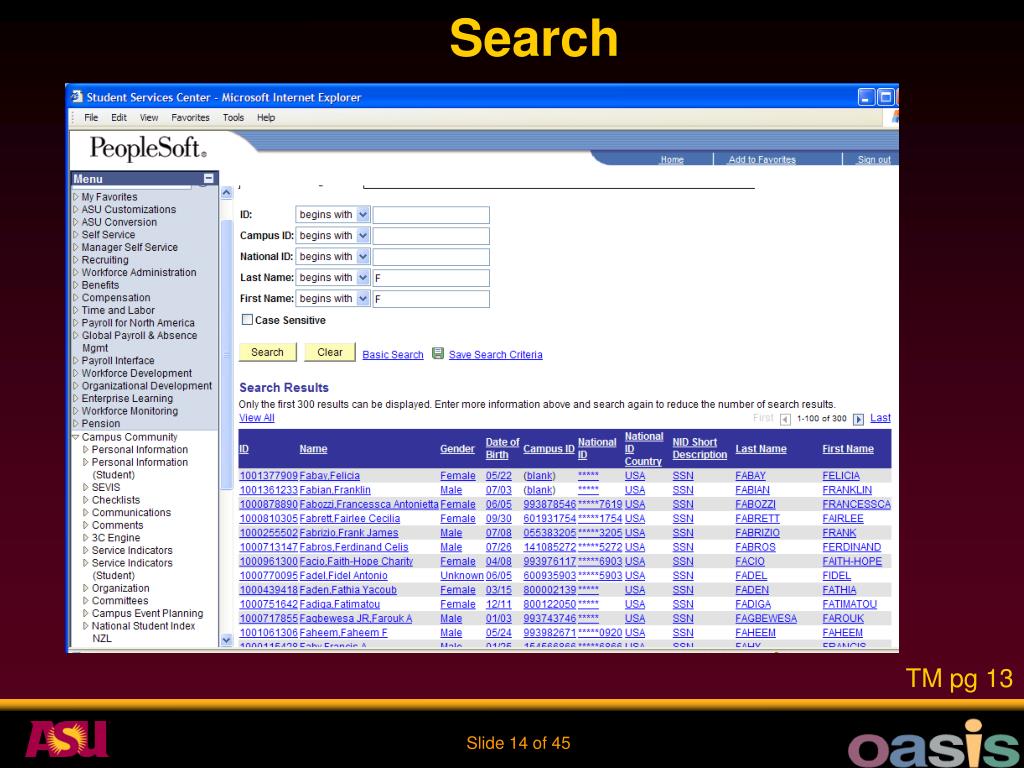Click the Internet Explorer title bar icon
This screenshot has height=768, width=1024.
[77, 97]
